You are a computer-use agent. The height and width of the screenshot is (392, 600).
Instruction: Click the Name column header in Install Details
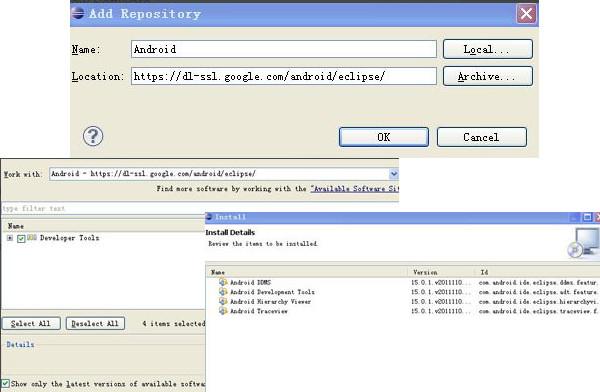click(218, 272)
